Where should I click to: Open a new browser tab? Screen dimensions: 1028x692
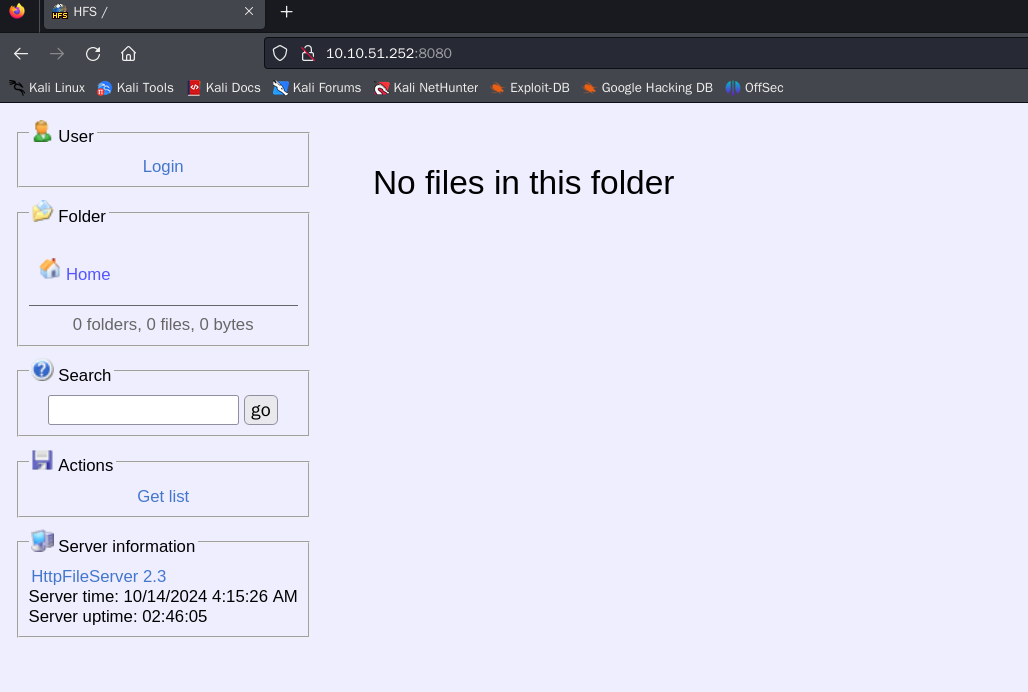(287, 12)
